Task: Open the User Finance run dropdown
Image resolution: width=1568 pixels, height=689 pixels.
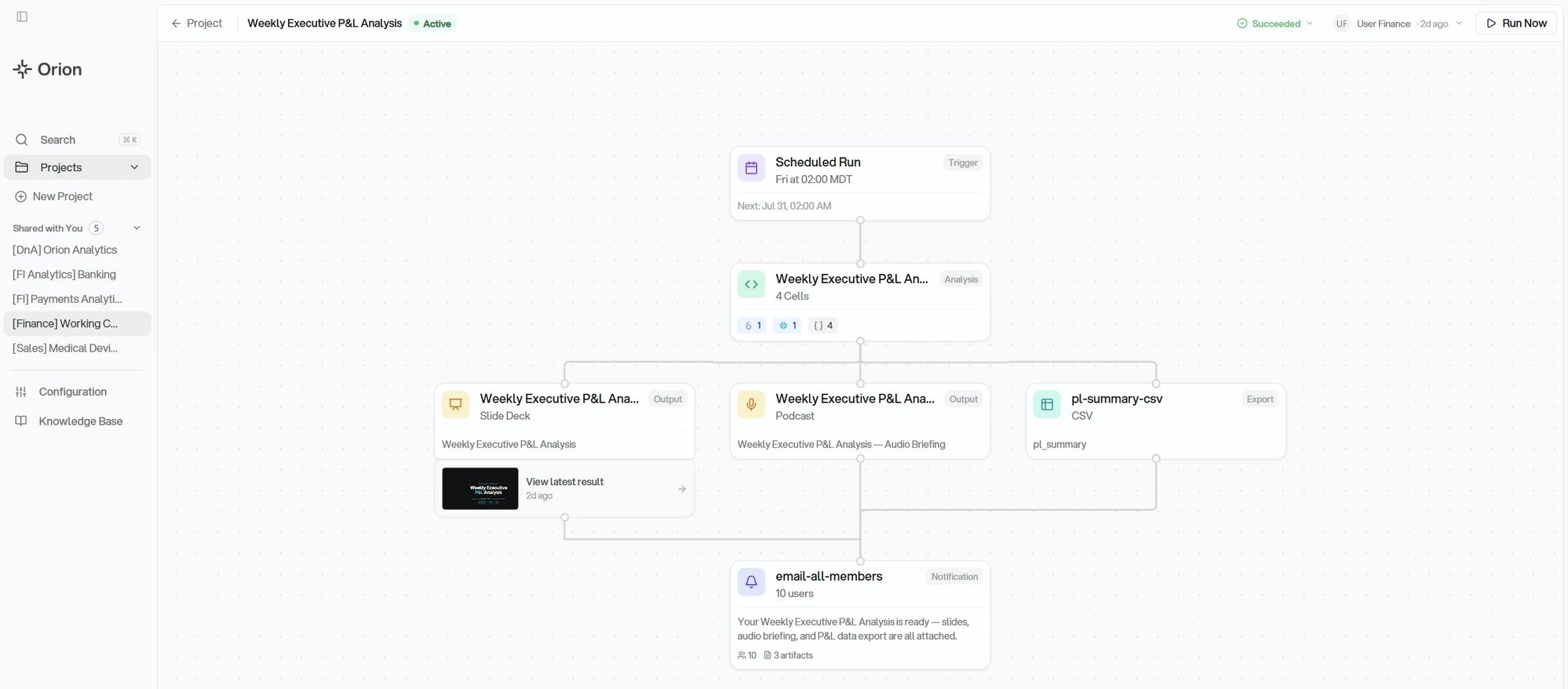Action: pos(1399,24)
